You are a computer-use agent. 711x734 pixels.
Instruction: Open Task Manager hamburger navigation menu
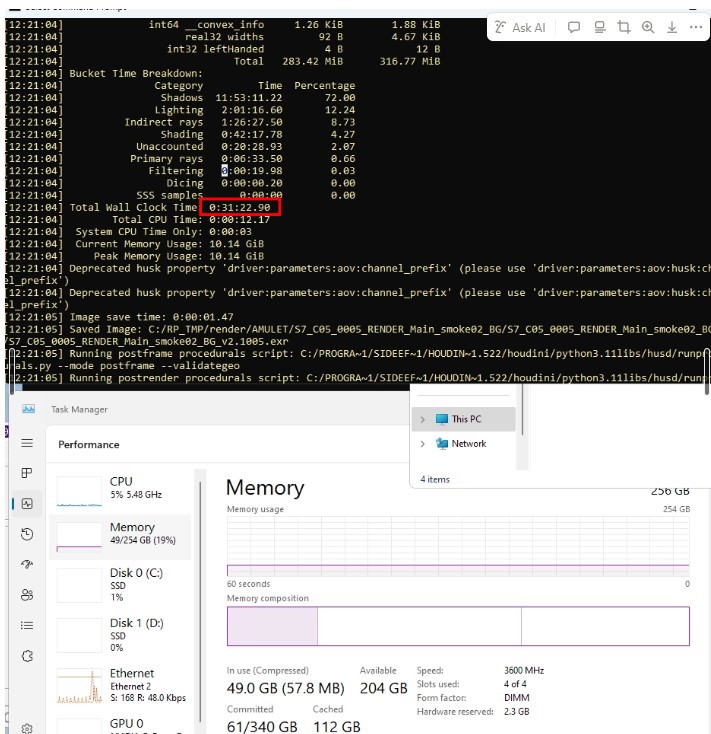(27, 443)
